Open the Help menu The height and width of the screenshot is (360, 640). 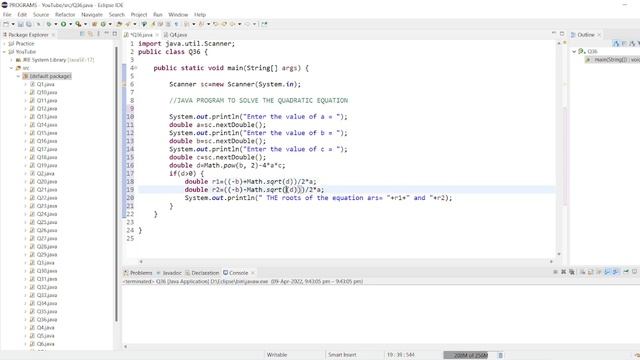(x=200, y=14)
